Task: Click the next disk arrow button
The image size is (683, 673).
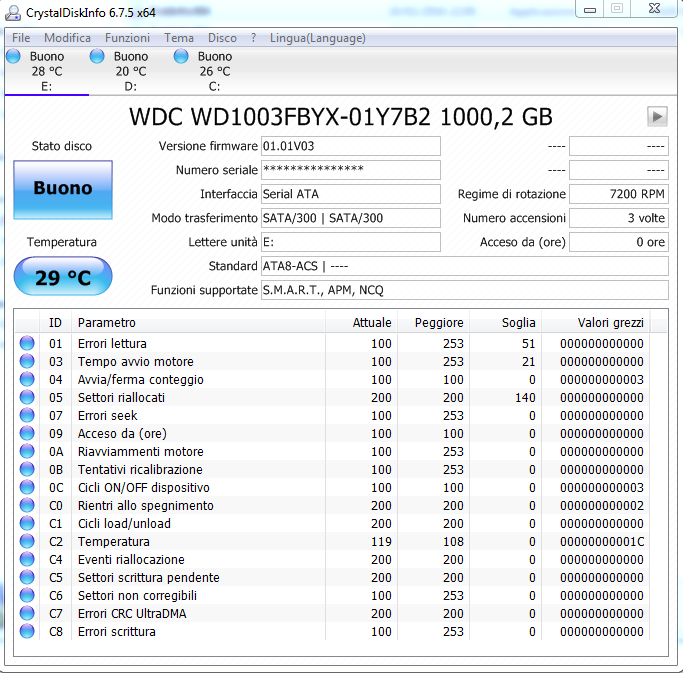Action: pos(657,116)
